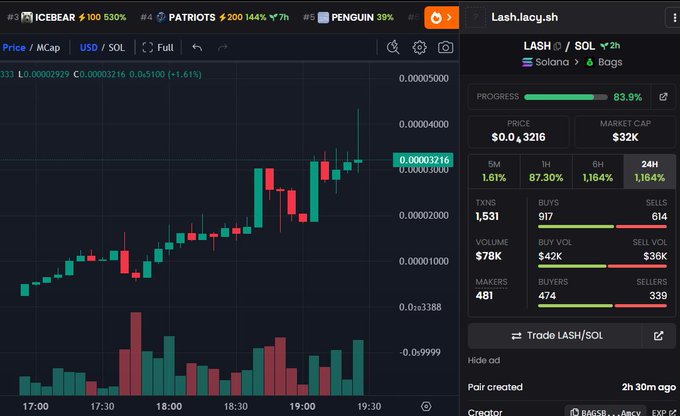Take a chart snapshot with camera icon
The width and height of the screenshot is (680, 416).
tap(445, 47)
